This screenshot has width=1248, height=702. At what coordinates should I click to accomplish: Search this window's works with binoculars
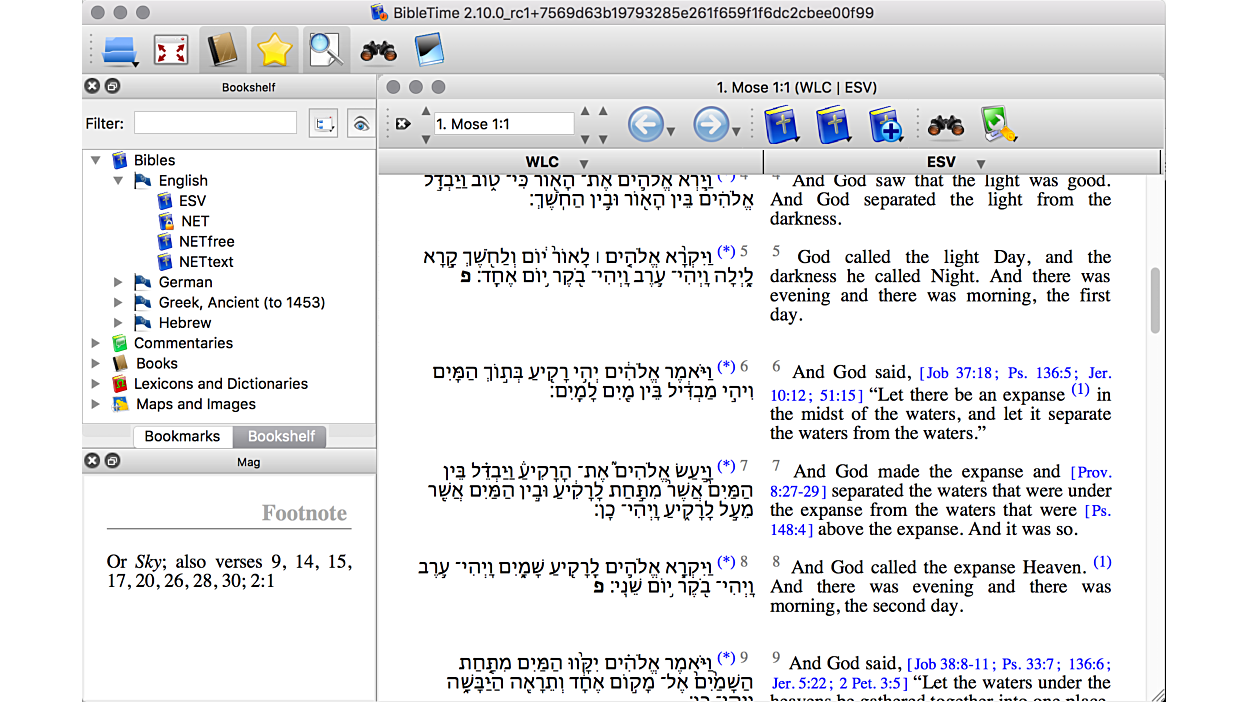tap(945, 126)
